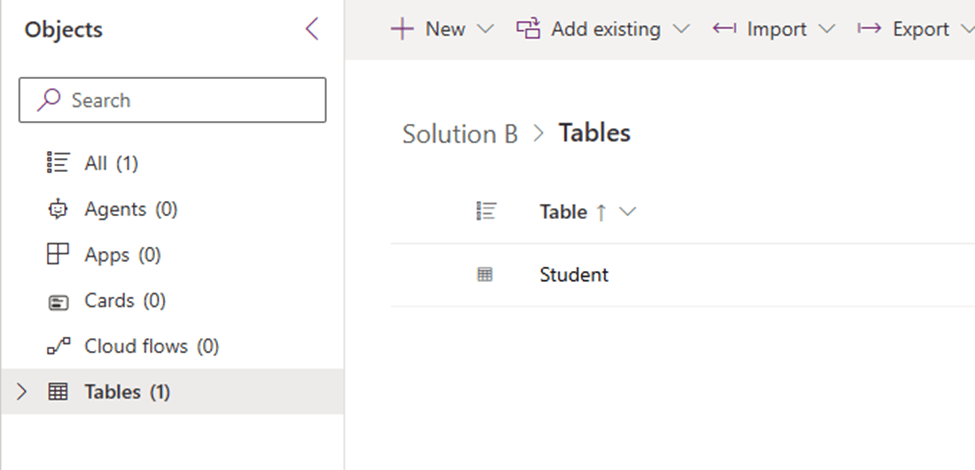The width and height of the screenshot is (975, 470).
Task: Open the New dropdown menu
Action: [x=486, y=29]
